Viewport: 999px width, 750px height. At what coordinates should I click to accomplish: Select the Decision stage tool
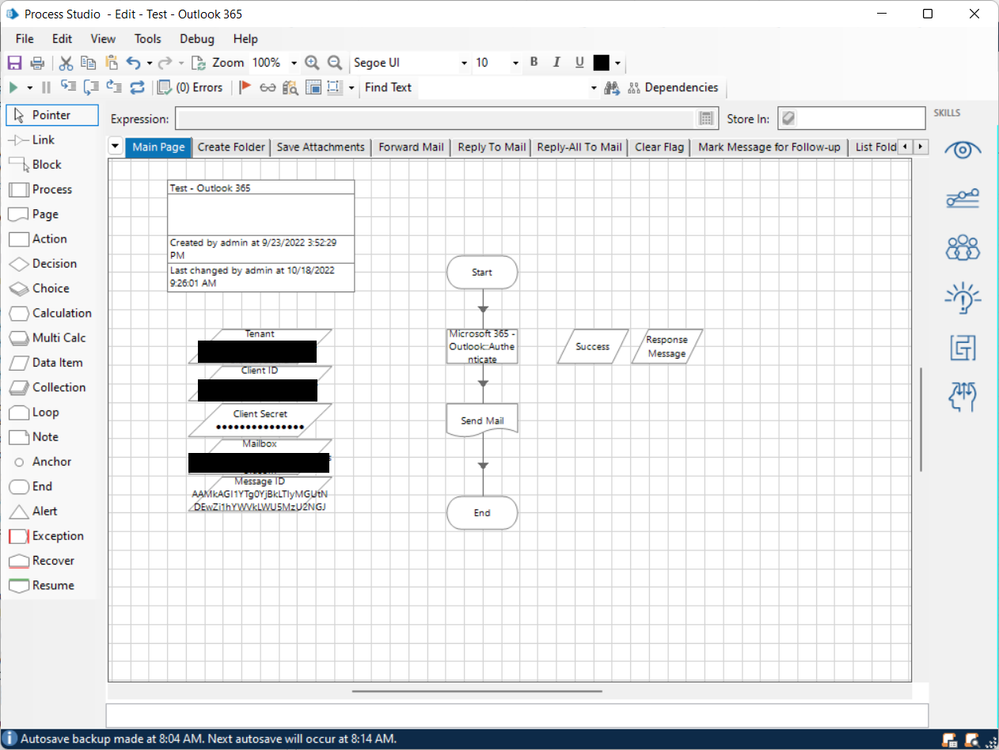(43, 264)
